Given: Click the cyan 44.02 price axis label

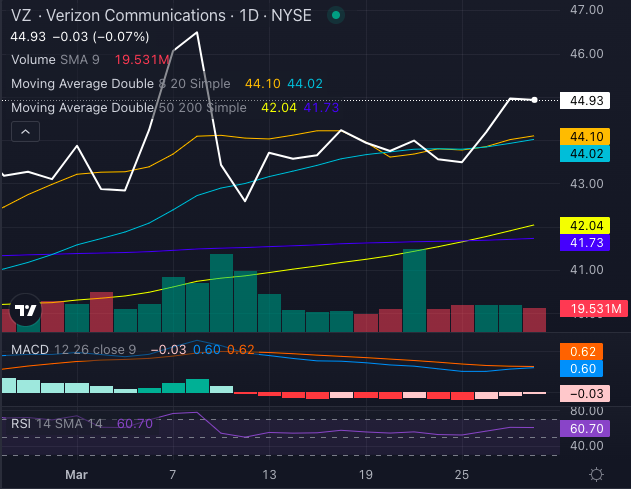Looking at the screenshot, I should [585, 154].
